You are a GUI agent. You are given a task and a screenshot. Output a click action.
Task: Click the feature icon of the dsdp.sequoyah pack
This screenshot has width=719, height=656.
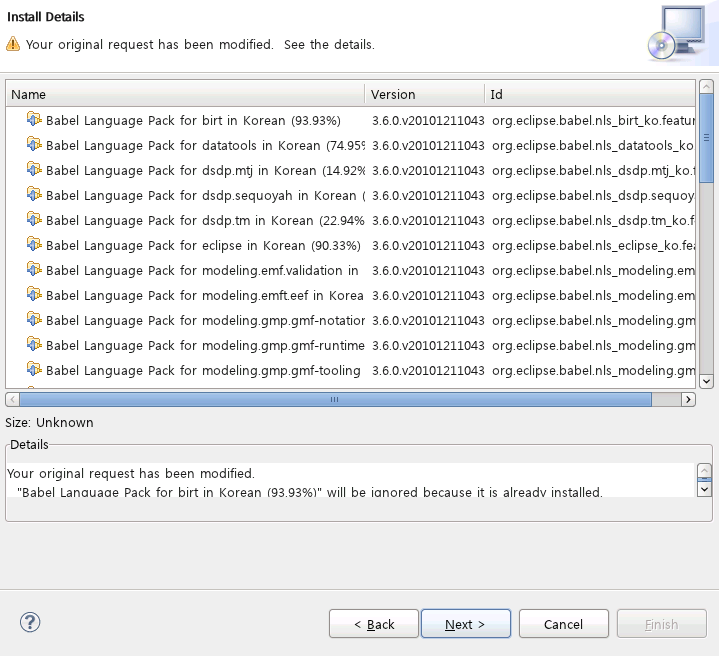(x=34, y=194)
